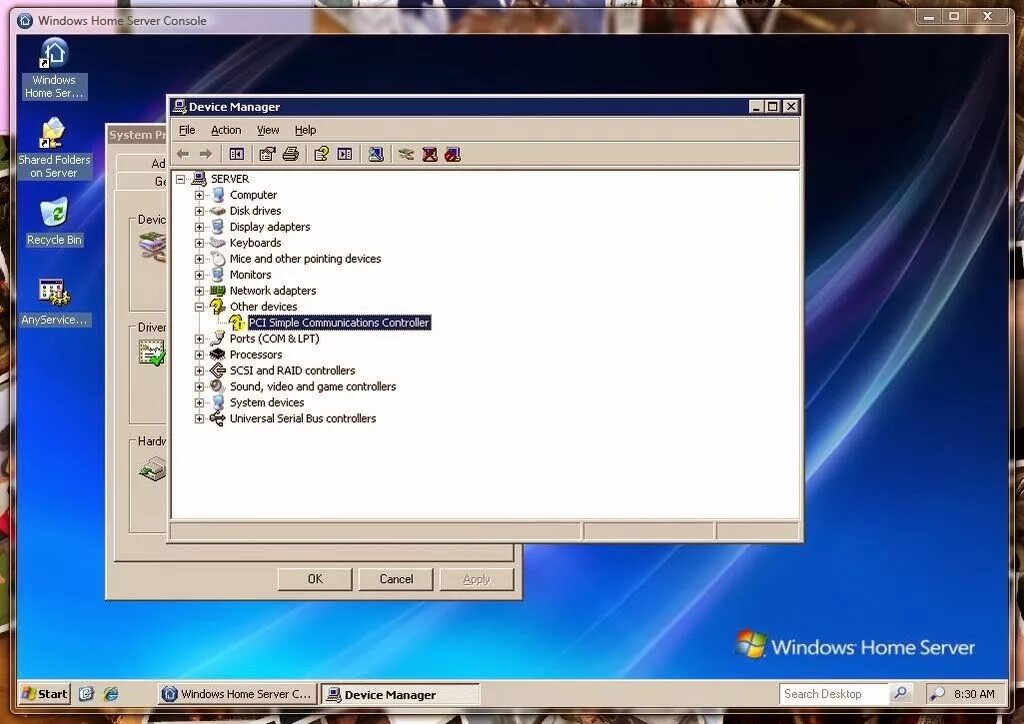This screenshot has width=1024, height=724.
Task: Open the AnyService desktop icon
Action: [54, 302]
